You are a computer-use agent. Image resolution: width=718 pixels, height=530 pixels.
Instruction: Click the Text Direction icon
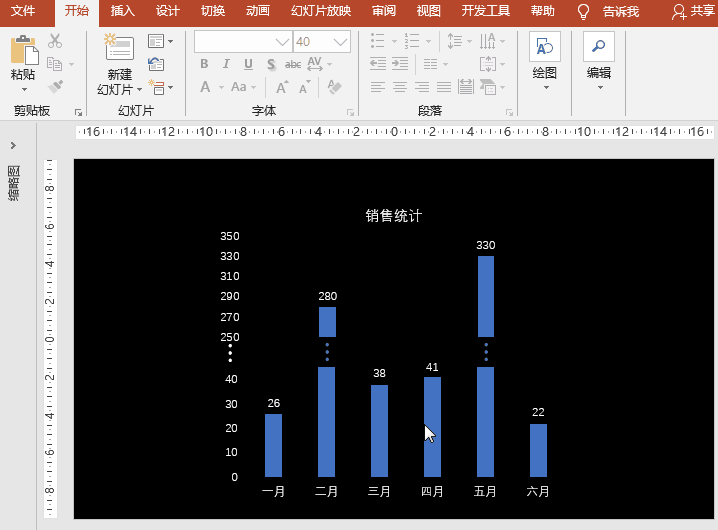click(488, 41)
